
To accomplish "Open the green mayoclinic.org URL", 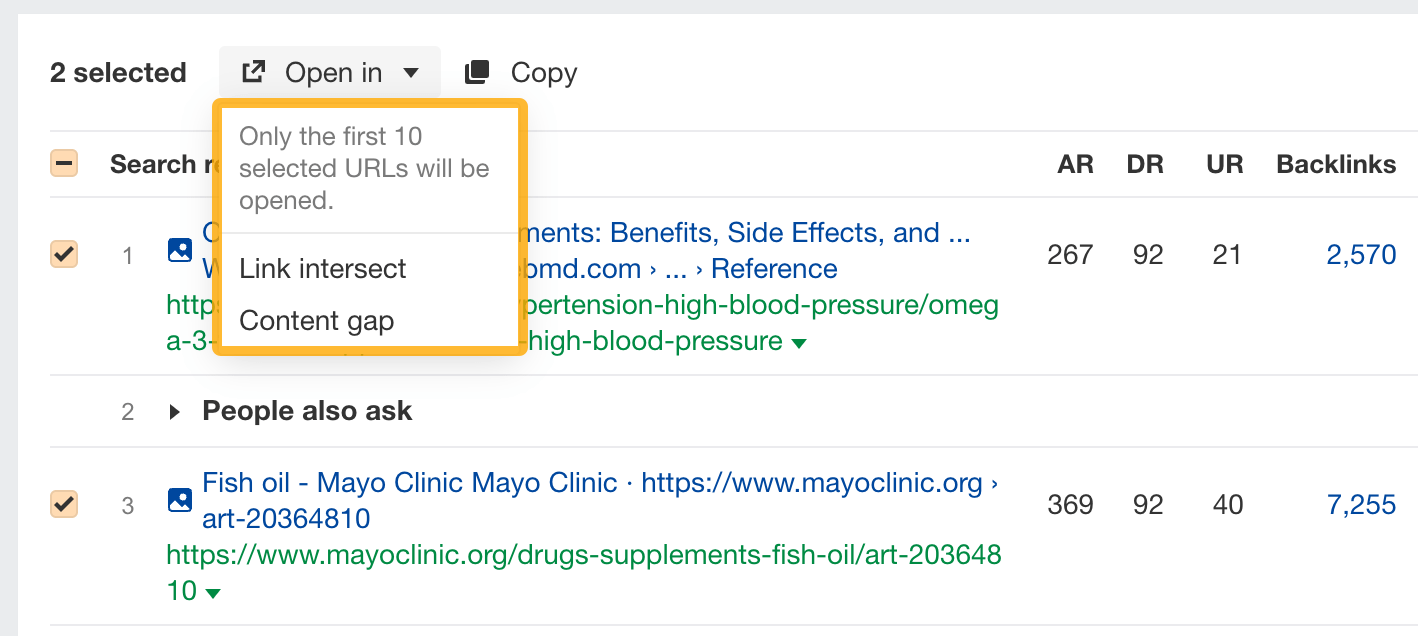I will (583, 554).
